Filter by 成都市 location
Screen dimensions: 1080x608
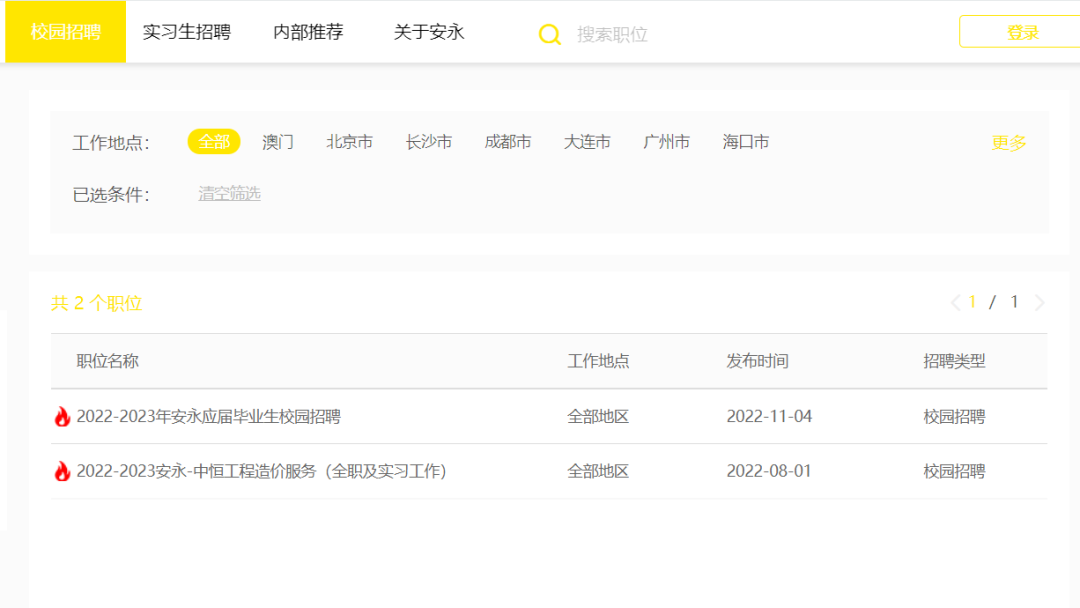pos(508,142)
